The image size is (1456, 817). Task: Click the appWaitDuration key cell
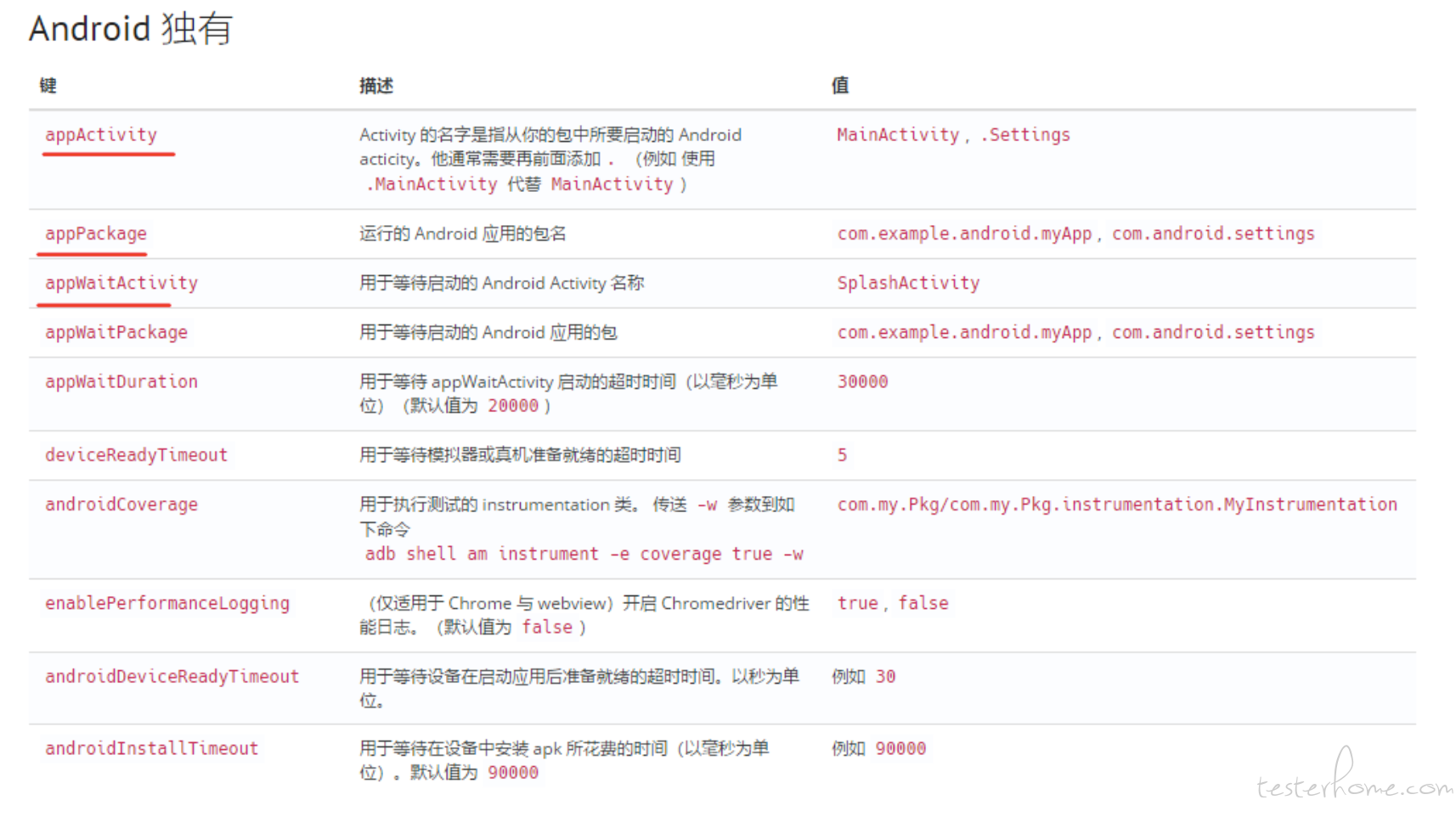click(121, 381)
